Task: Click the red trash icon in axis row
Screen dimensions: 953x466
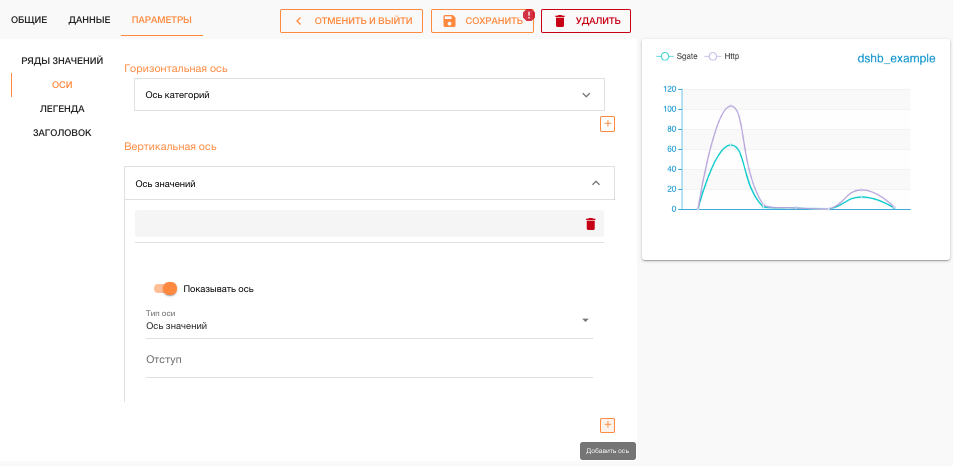Action: pos(590,224)
